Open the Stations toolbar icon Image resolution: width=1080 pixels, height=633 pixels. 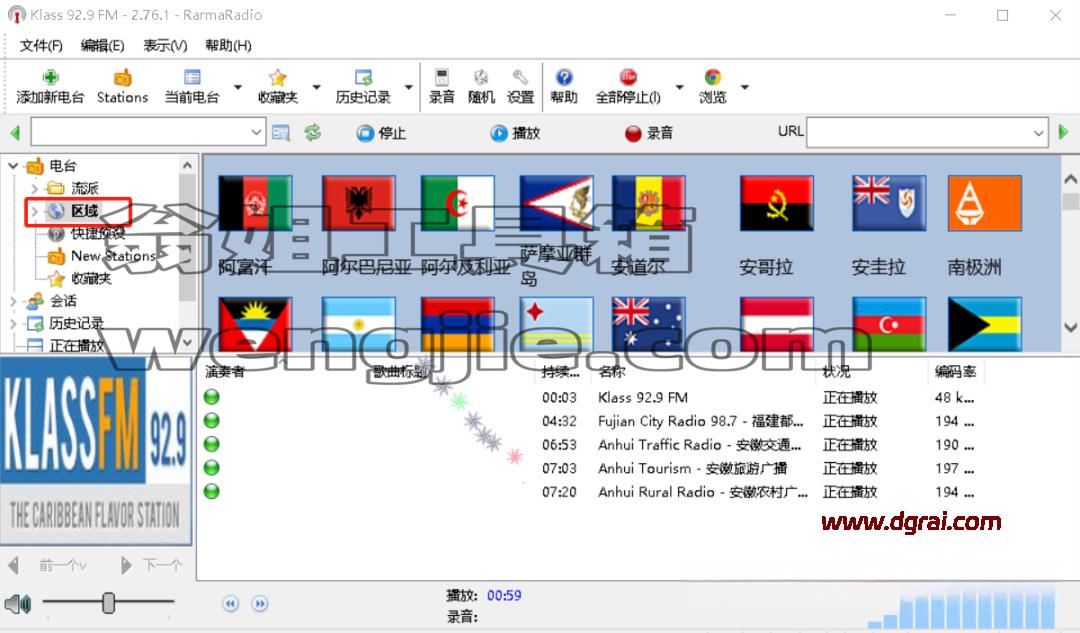pyautogui.click(x=123, y=77)
